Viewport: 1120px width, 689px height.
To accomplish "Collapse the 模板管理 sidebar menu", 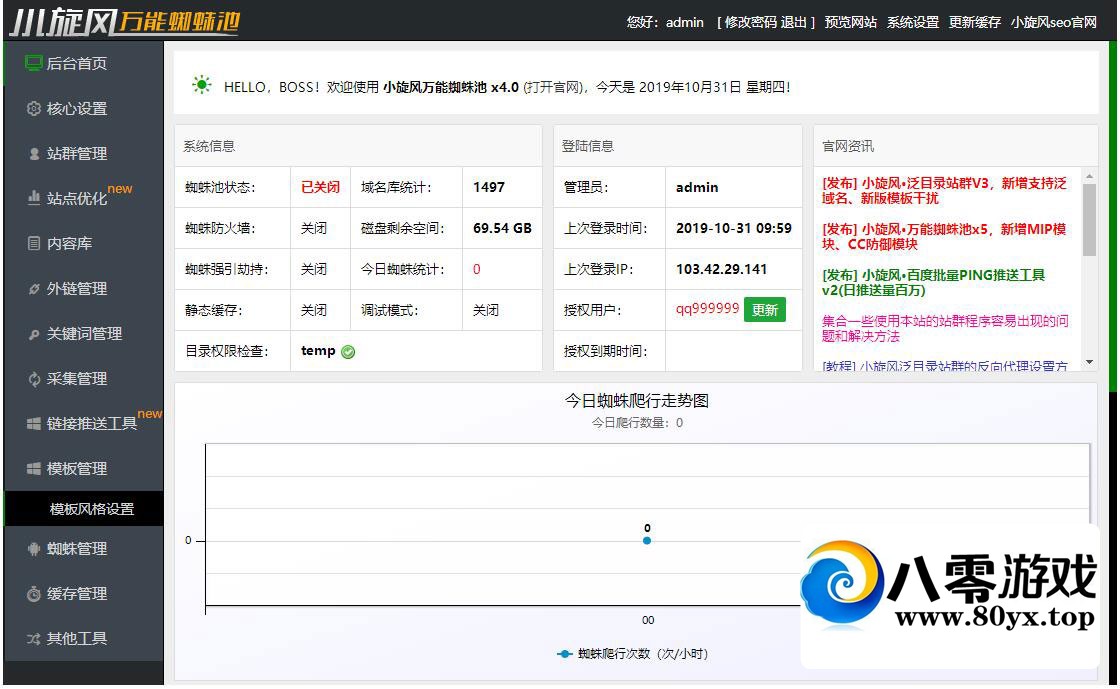I will click(77, 469).
